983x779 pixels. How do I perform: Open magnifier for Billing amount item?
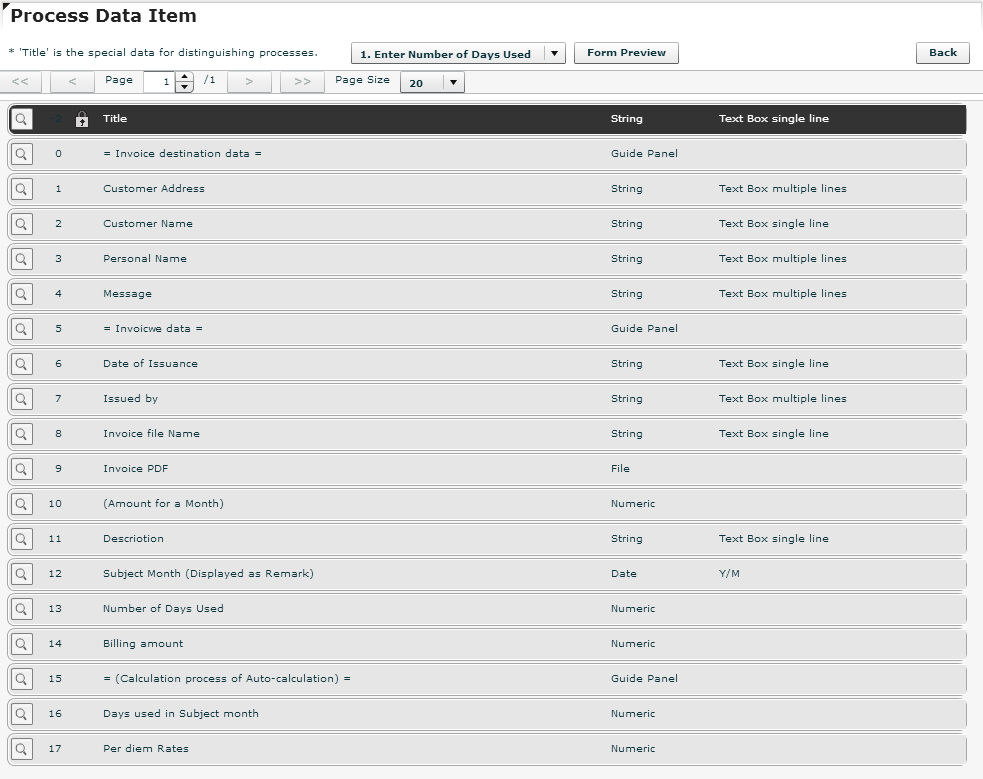point(21,644)
